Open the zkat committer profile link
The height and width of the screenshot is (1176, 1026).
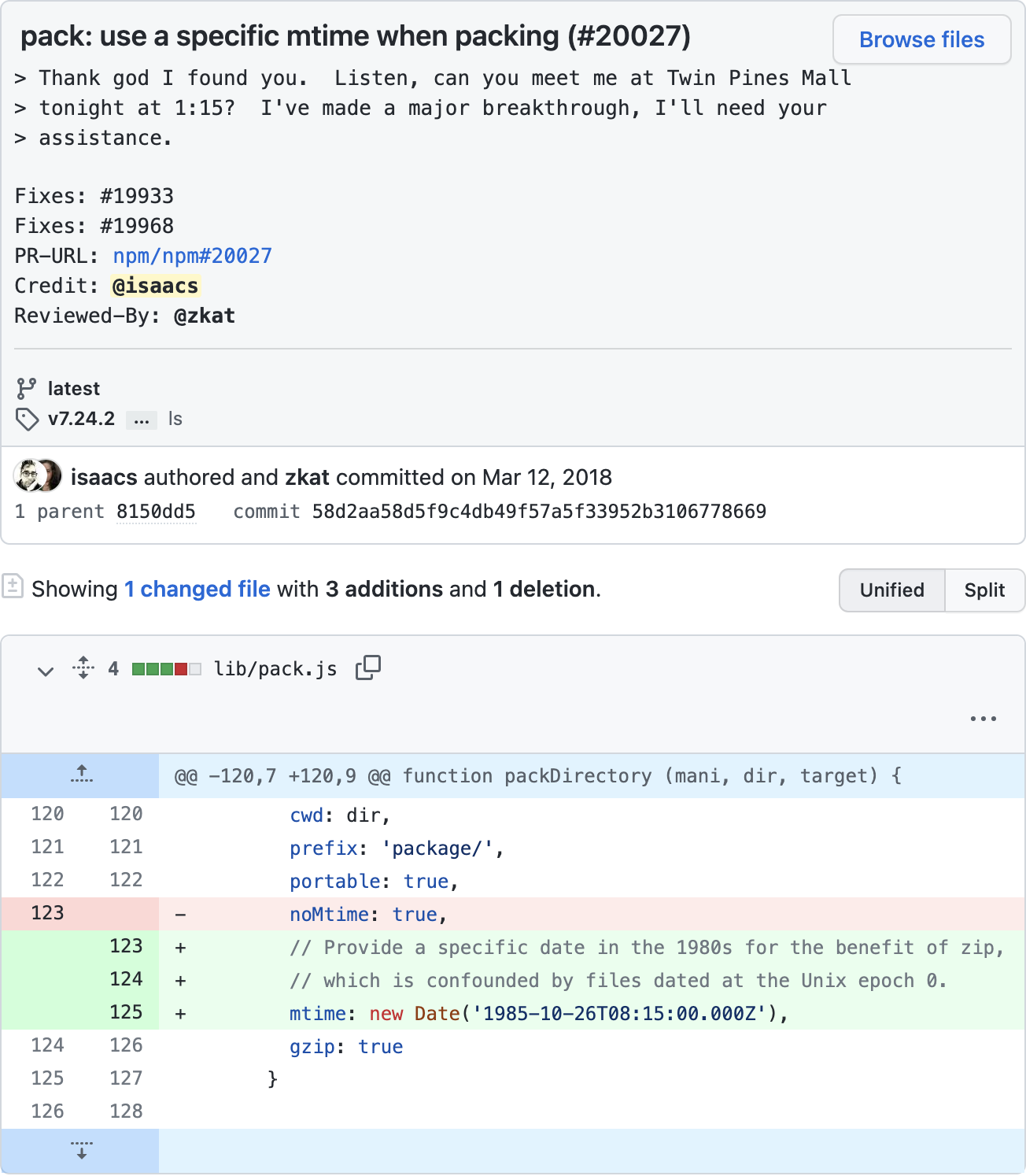click(x=307, y=477)
